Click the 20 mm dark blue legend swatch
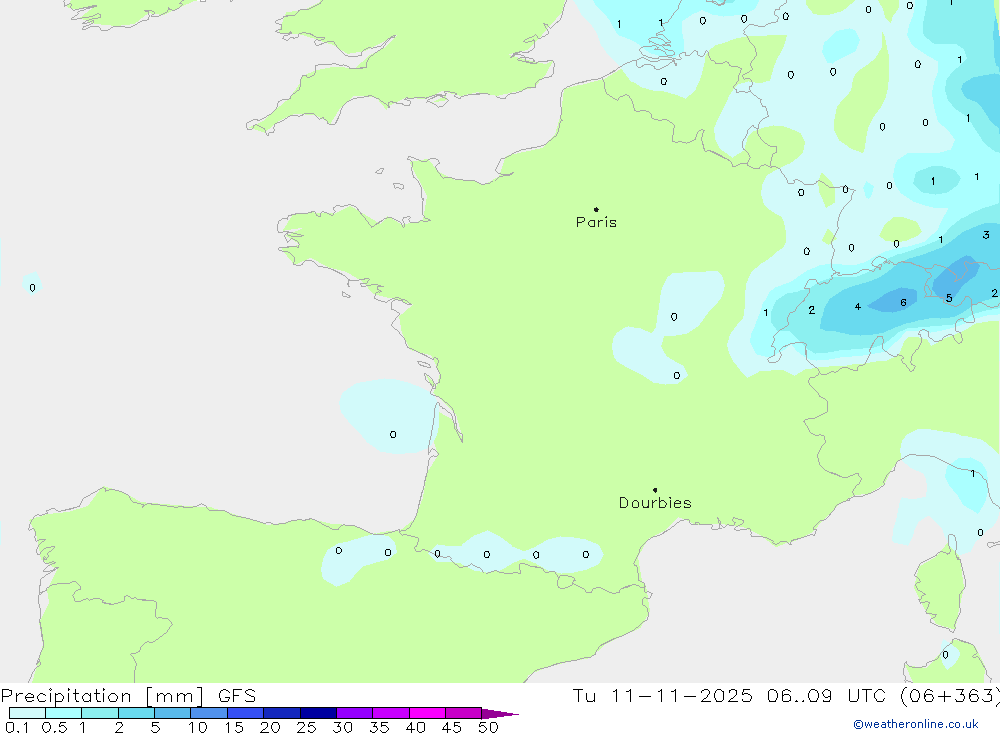1000x733 pixels. point(281,713)
